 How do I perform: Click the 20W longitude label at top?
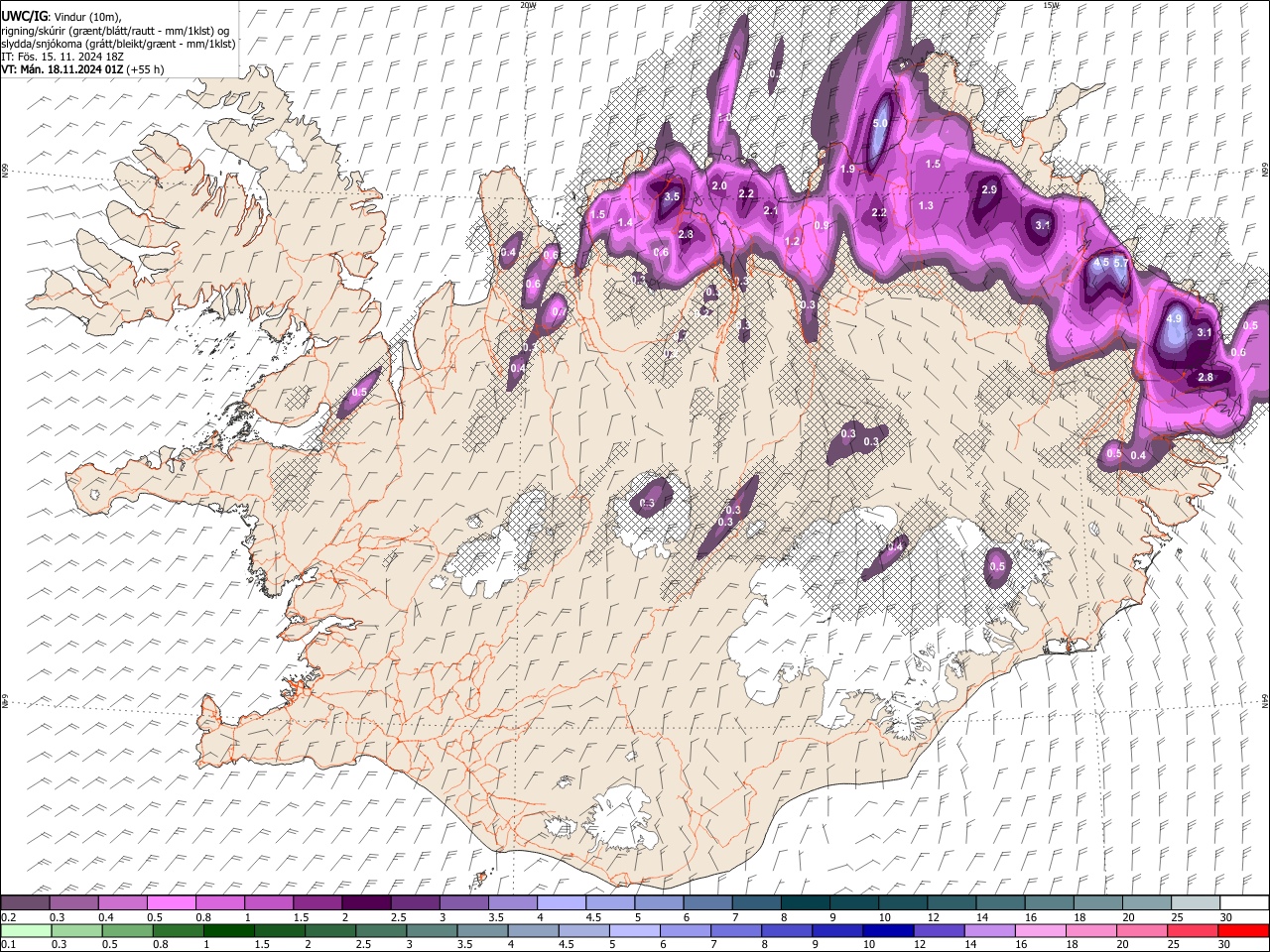(x=528, y=5)
